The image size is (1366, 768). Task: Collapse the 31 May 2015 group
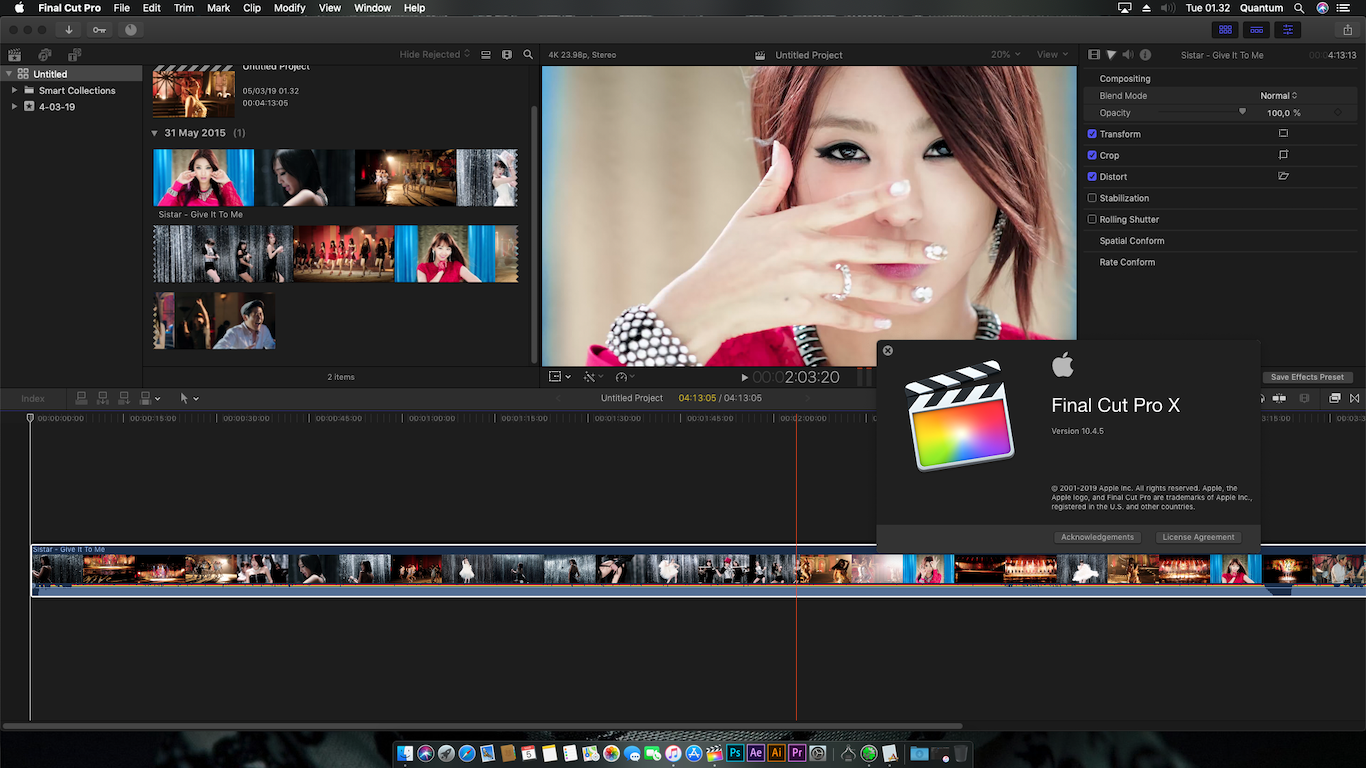155,133
